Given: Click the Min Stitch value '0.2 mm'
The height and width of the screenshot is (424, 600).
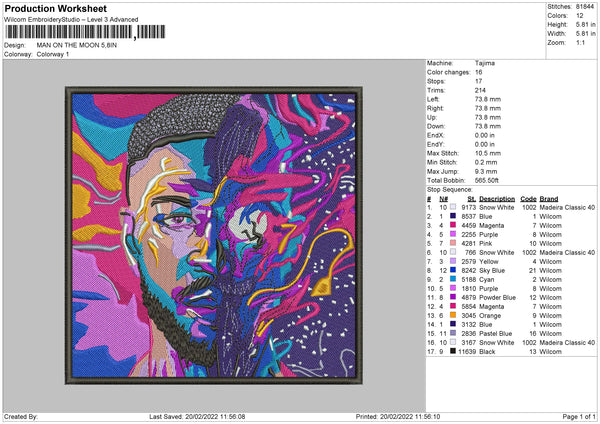Looking at the screenshot, I should (486, 162).
